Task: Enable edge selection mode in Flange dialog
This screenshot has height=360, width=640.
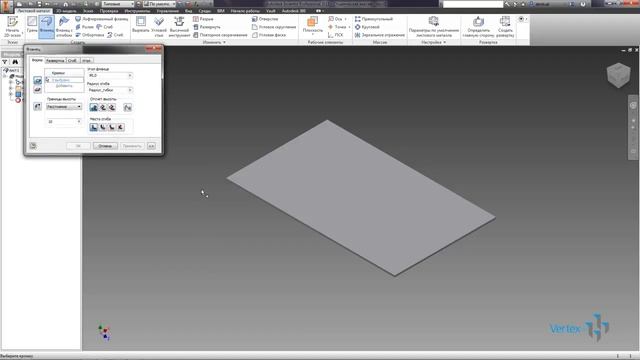Action: click(x=38, y=80)
